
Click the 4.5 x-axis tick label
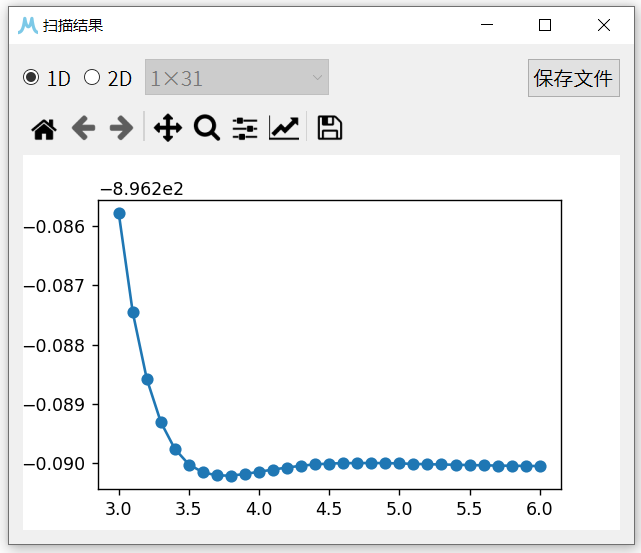point(329,508)
